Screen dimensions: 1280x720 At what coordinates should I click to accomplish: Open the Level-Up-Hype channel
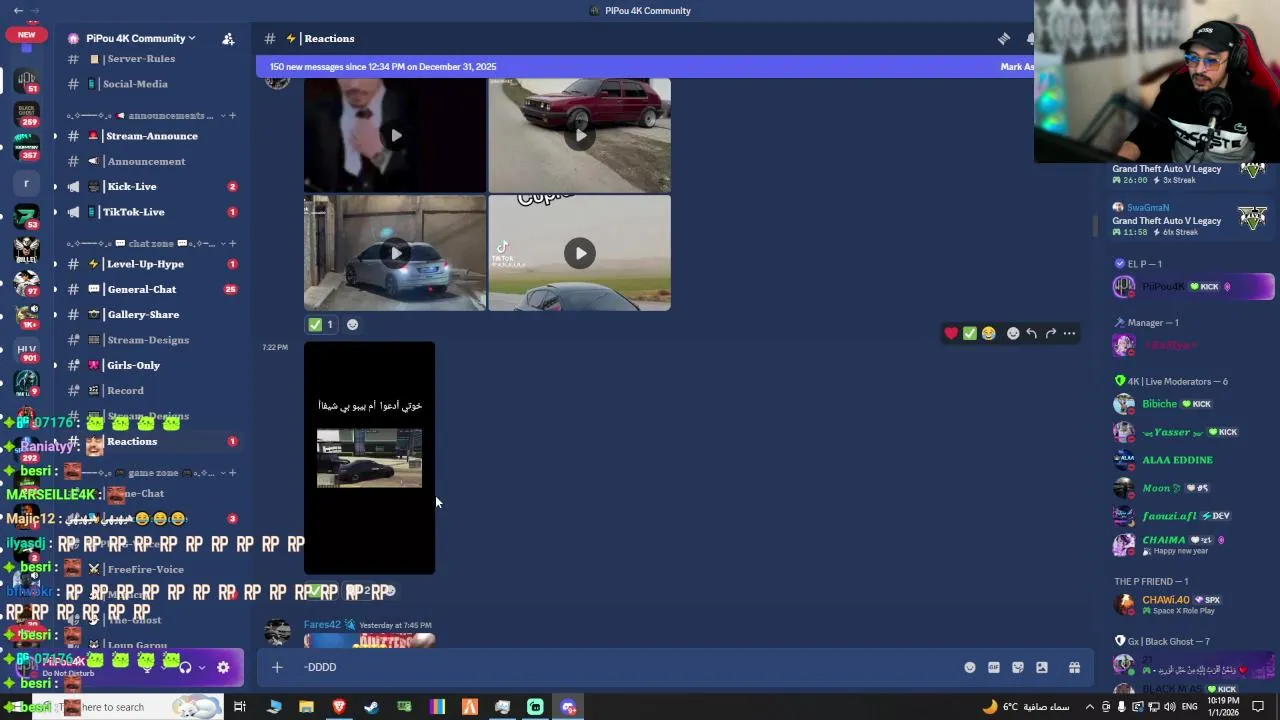pos(150,264)
